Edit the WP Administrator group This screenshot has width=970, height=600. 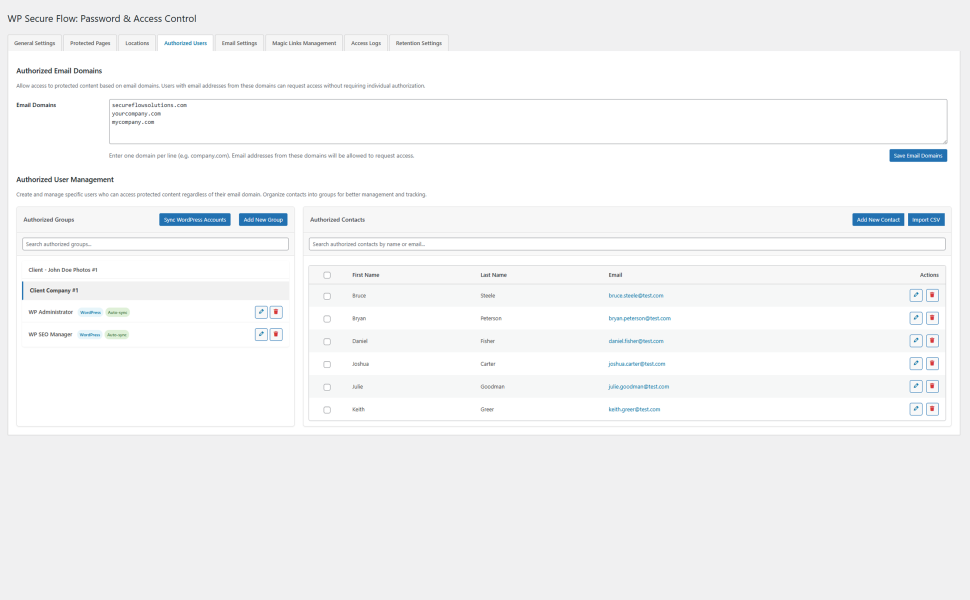point(261,312)
